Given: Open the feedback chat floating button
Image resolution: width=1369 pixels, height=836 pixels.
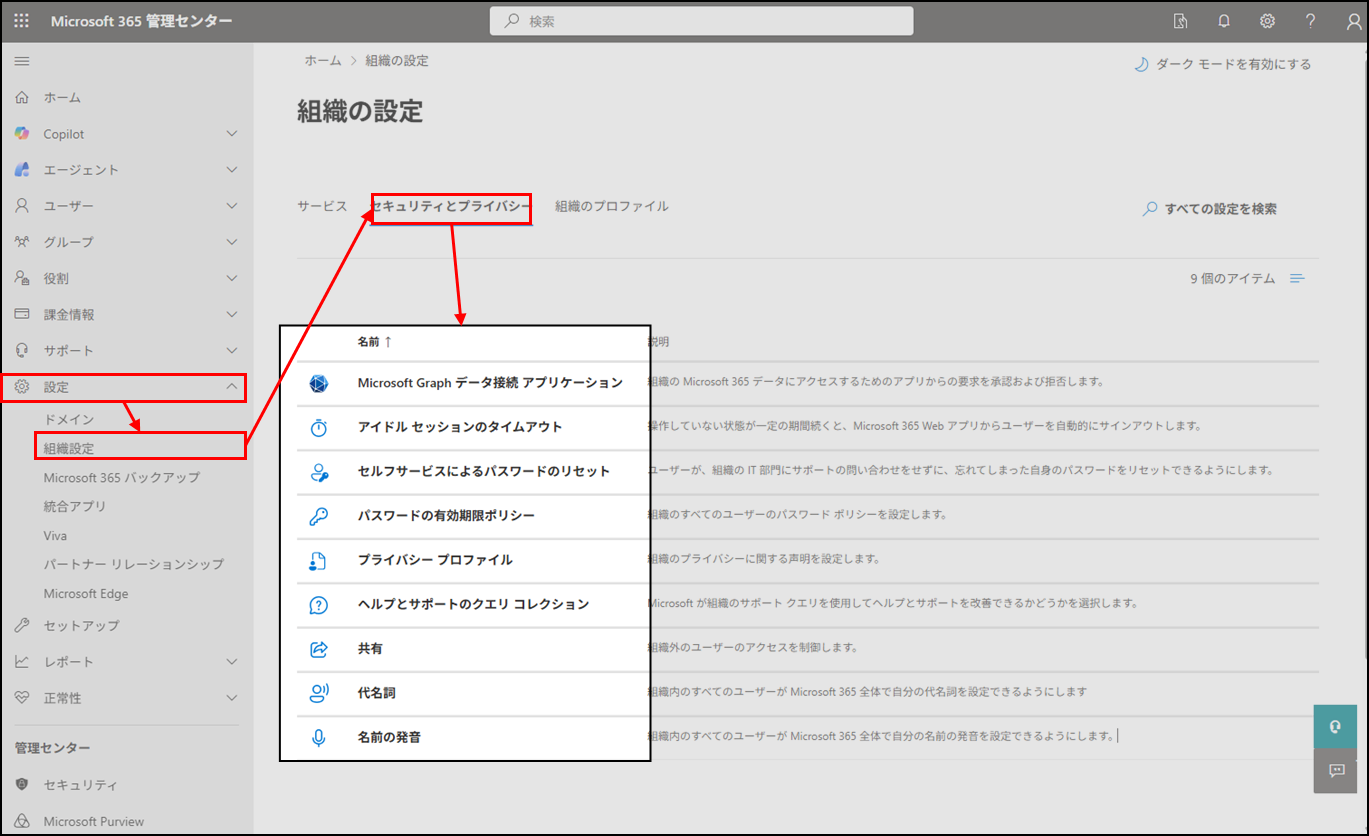Looking at the screenshot, I should (x=1337, y=771).
